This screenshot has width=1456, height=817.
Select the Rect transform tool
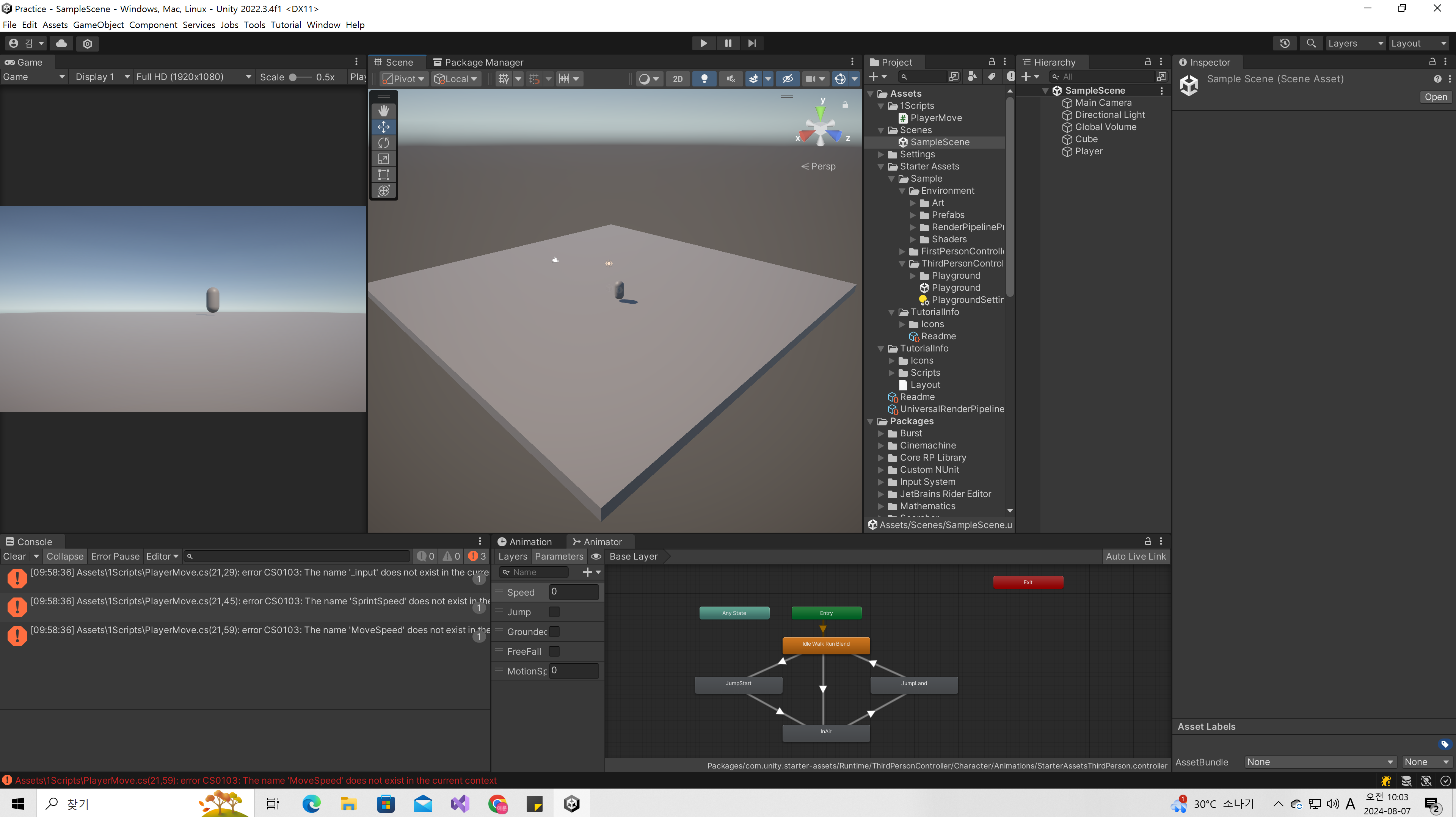[x=384, y=175]
